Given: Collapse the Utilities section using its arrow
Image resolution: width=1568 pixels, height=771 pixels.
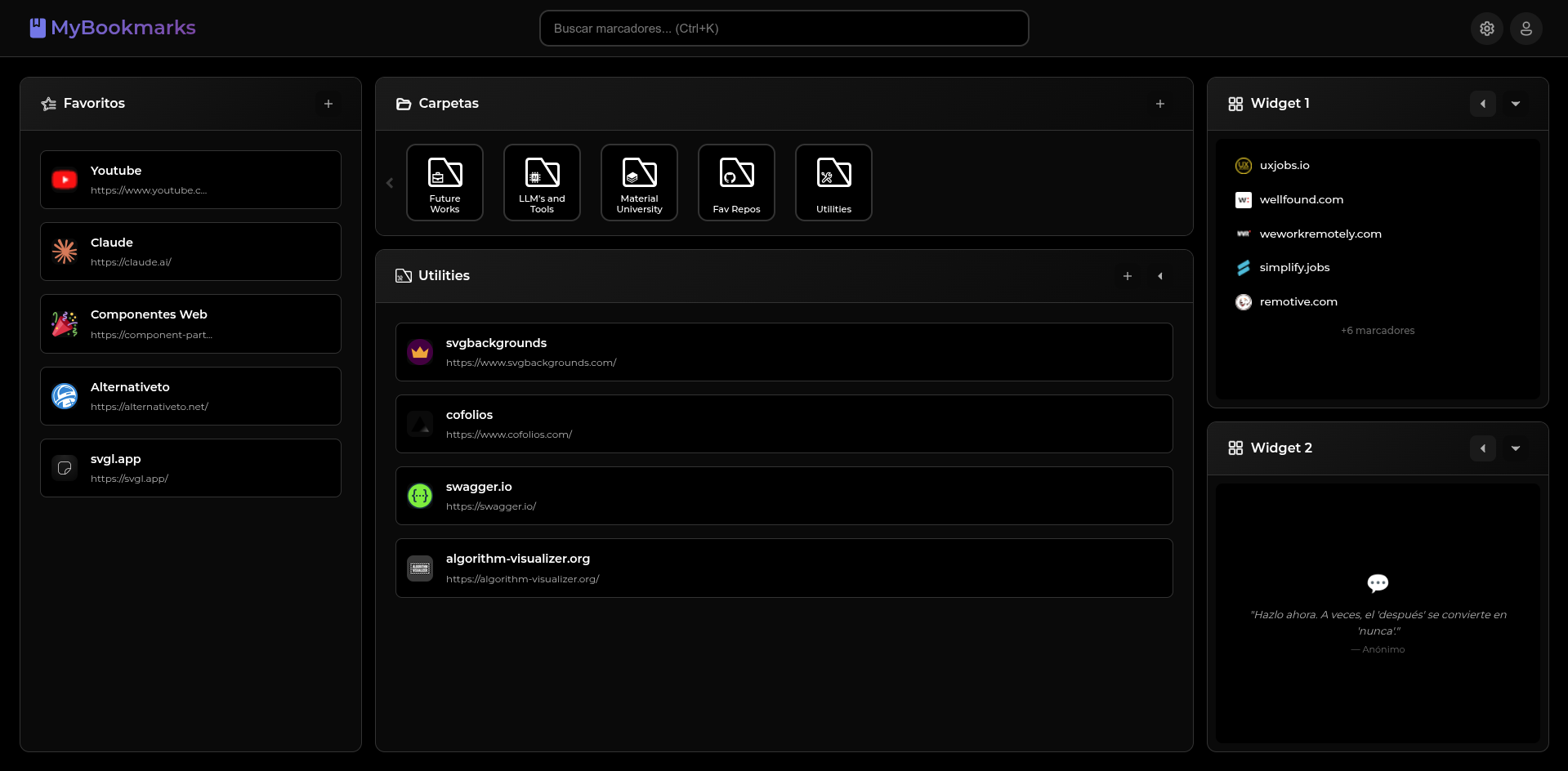Looking at the screenshot, I should [1160, 276].
